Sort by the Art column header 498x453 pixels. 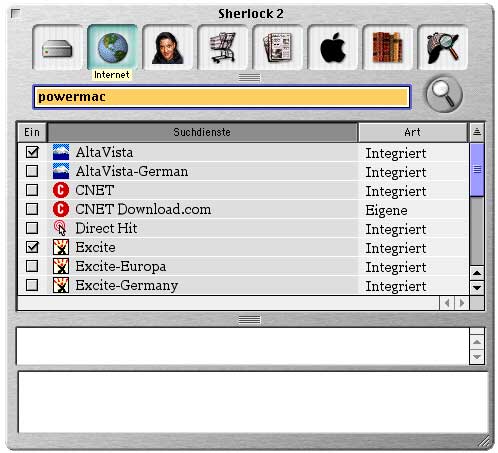413,132
